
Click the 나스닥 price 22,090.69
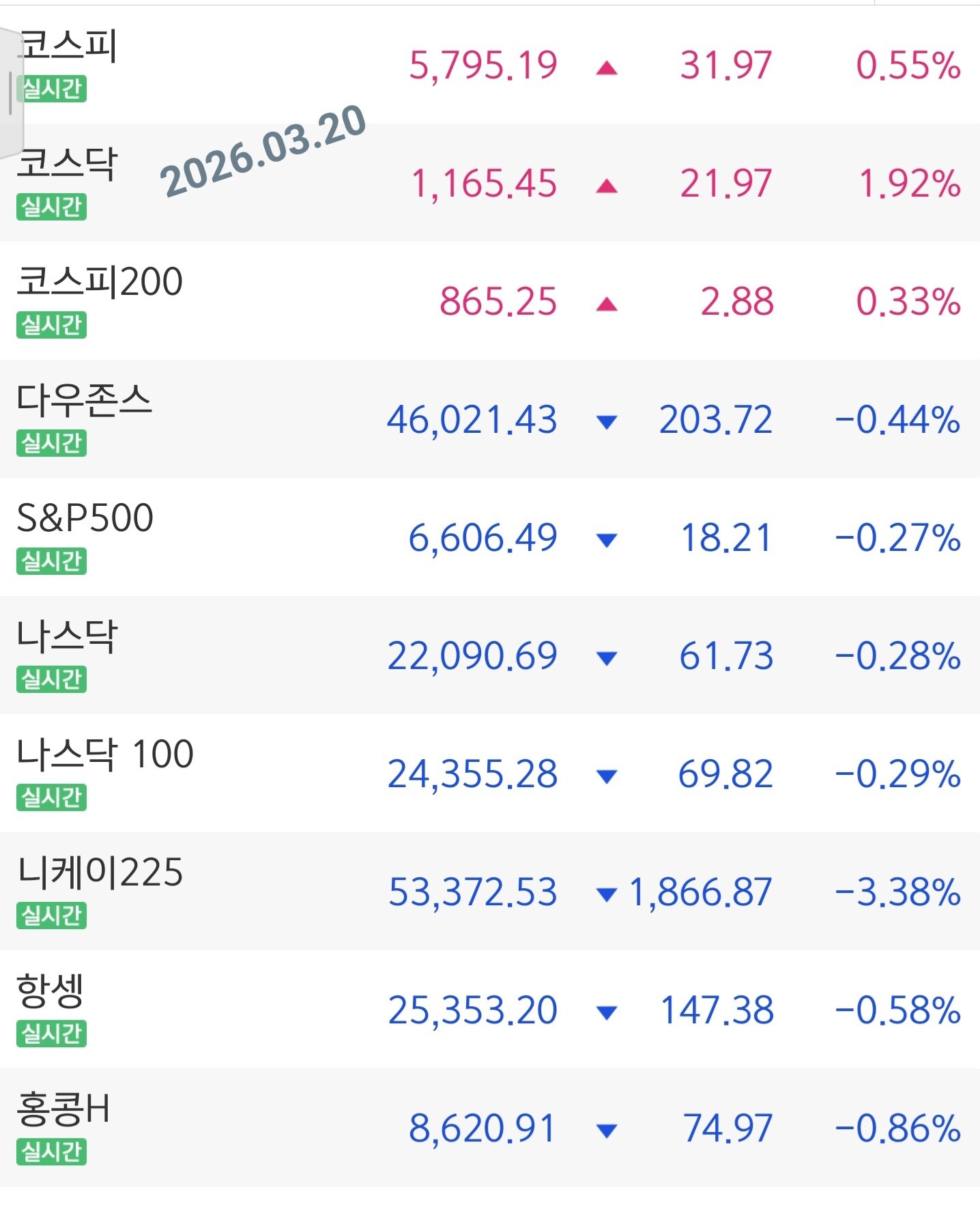[x=472, y=656]
